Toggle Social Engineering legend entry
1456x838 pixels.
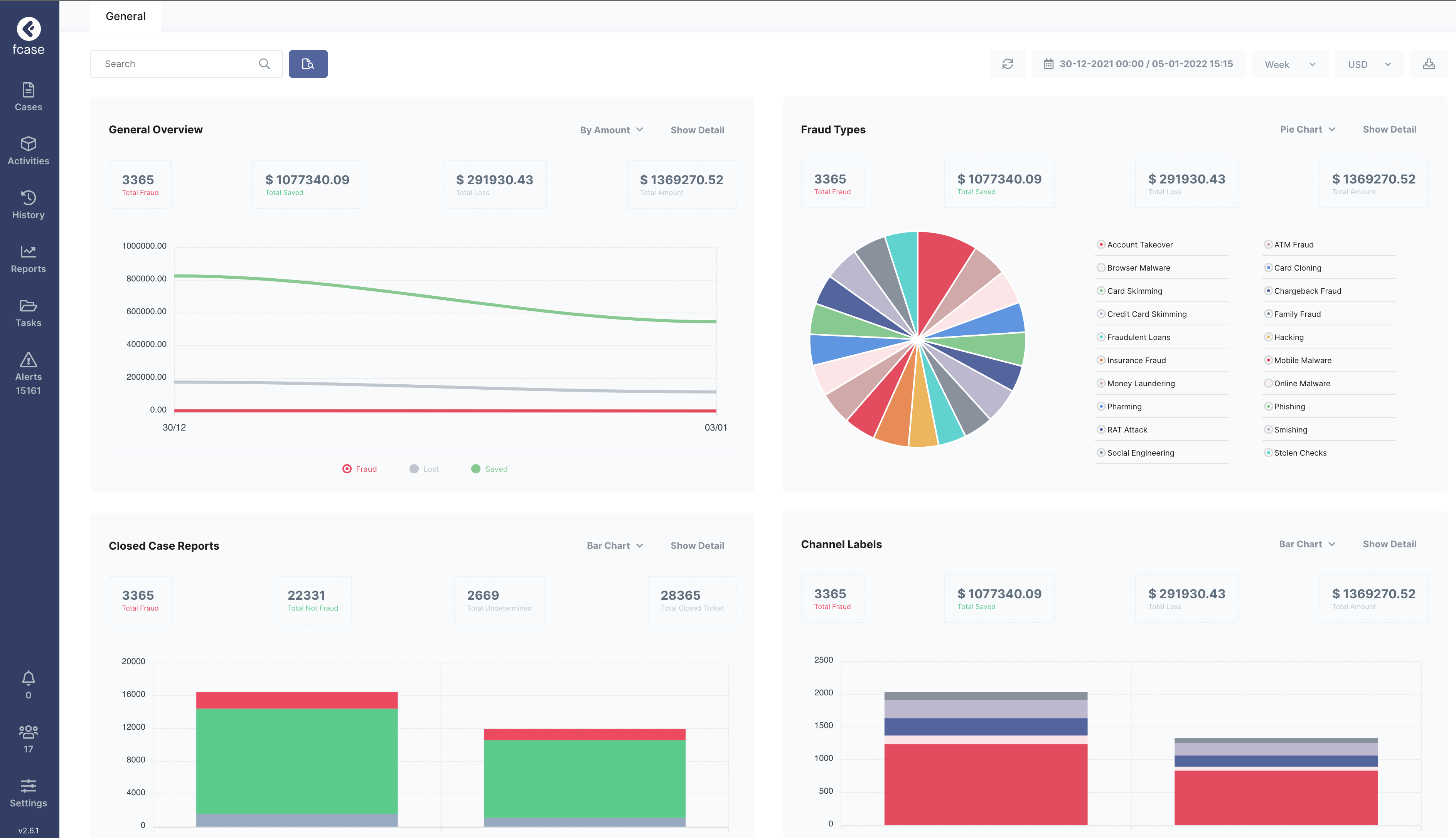[x=1135, y=453]
